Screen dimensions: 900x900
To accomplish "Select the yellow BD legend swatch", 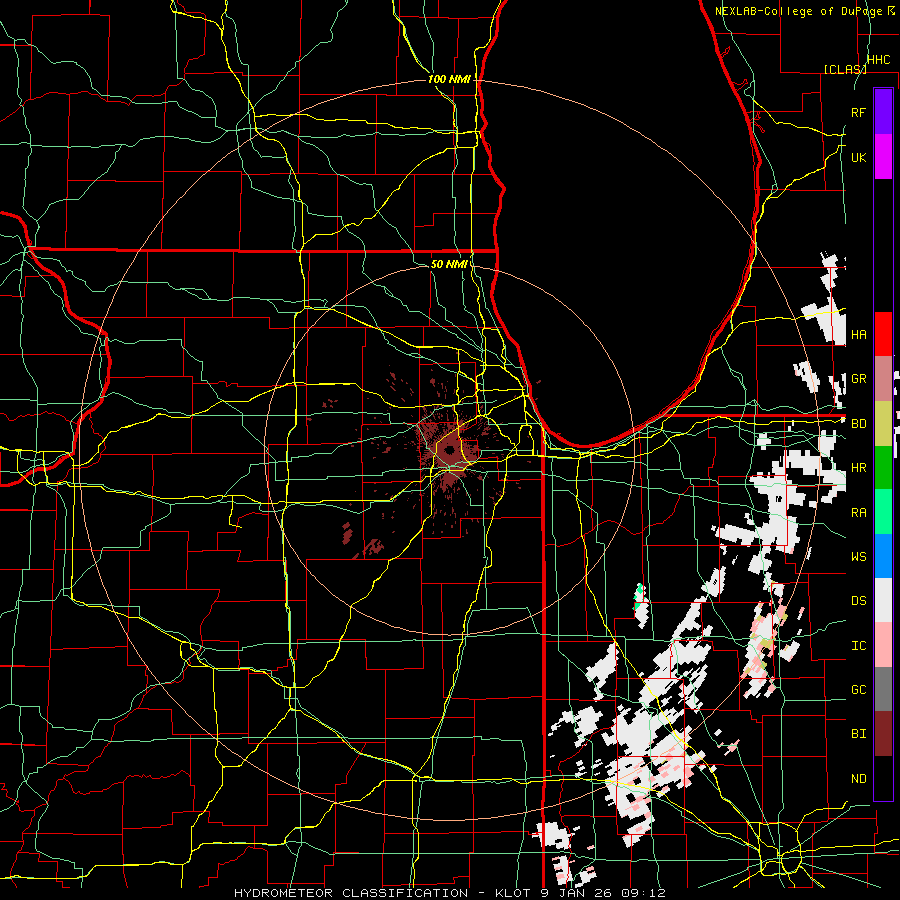I will (x=883, y=424).
